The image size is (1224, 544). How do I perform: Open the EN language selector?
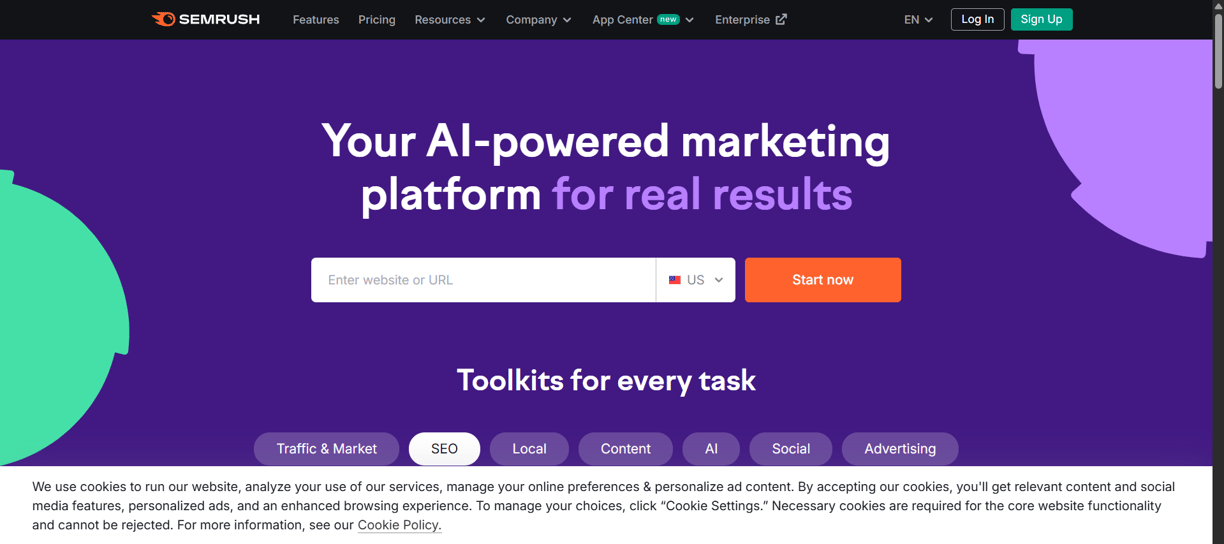tap(918, 19)
